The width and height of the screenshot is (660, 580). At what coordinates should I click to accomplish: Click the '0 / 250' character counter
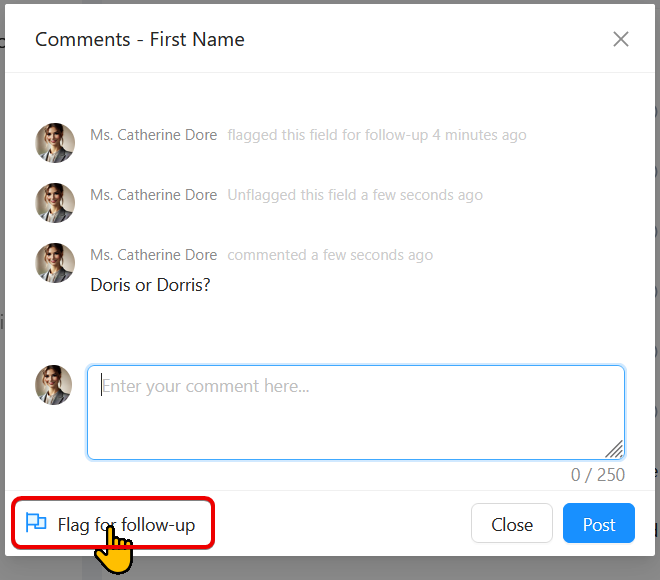coord(597,475)
